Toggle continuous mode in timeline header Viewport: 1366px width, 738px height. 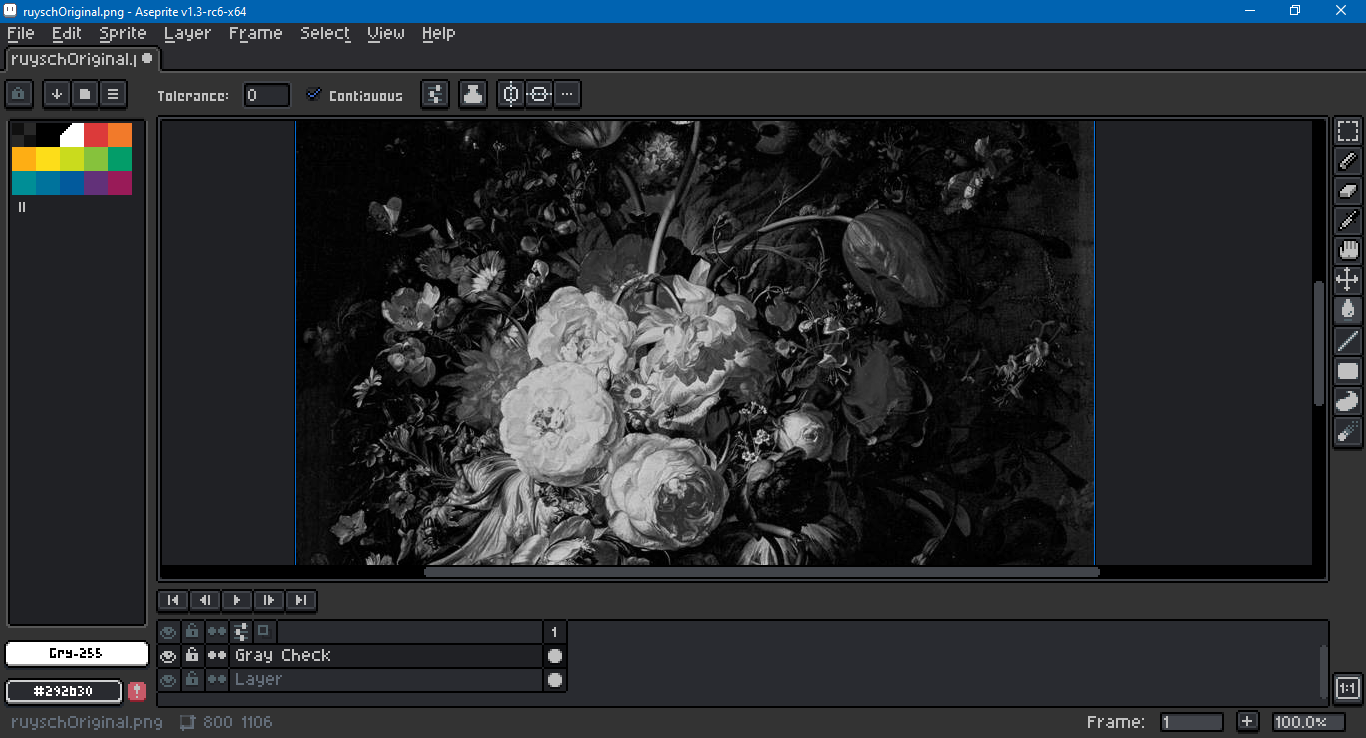[x=216, y=632]
